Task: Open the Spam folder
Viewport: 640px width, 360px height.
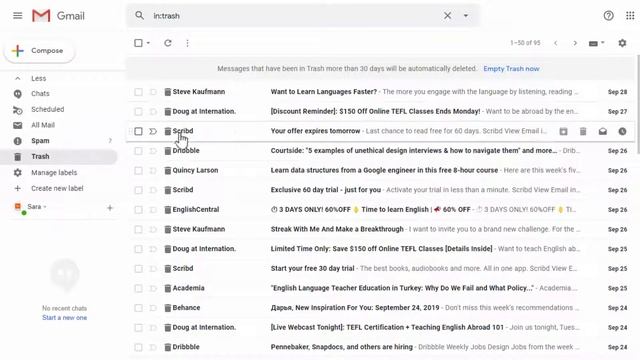Action: 40,141
